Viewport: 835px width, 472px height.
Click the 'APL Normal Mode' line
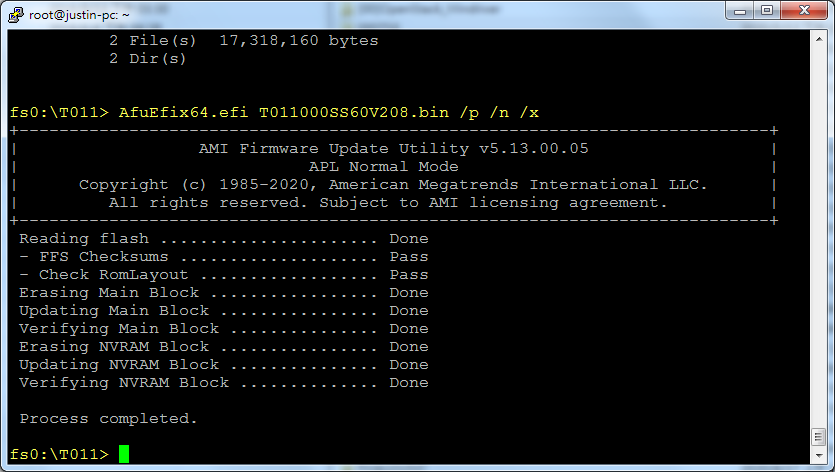coord(384,166)
